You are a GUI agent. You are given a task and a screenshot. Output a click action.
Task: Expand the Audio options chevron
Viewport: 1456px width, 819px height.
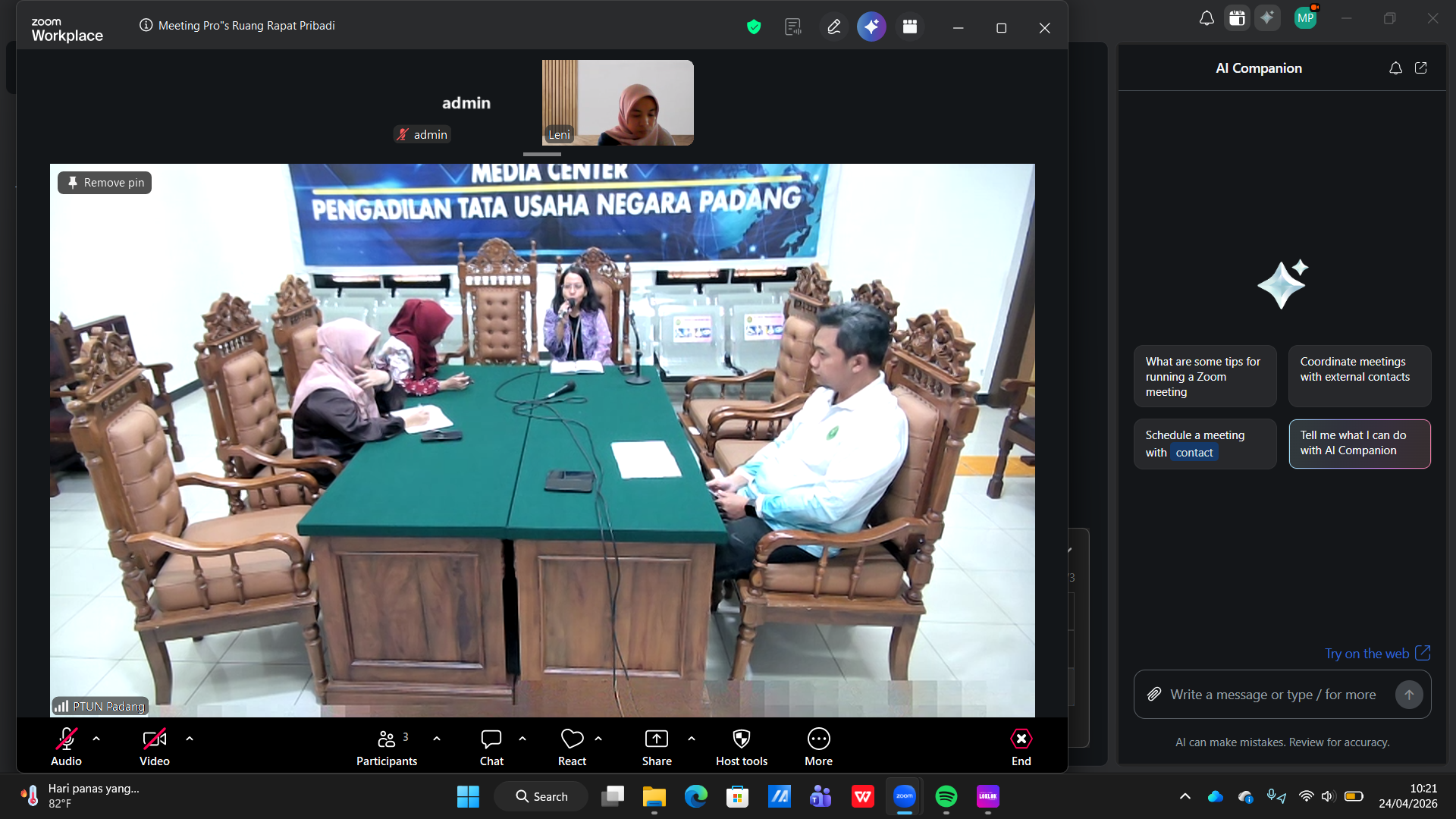(x=96, y=739)
